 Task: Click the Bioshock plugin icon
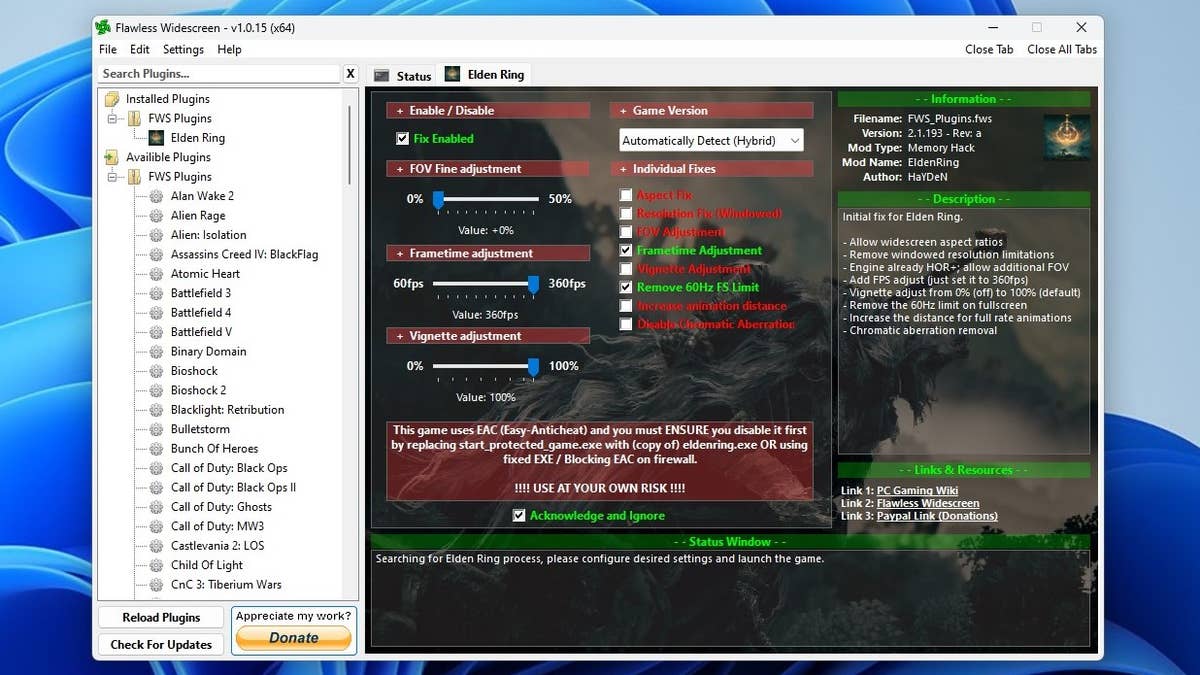(158, 370)
